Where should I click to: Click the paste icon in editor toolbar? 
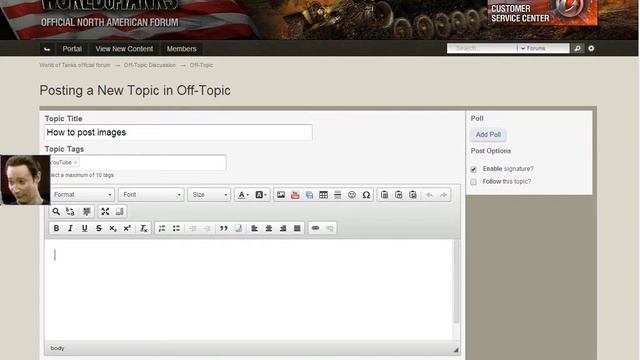coord(384,195)
